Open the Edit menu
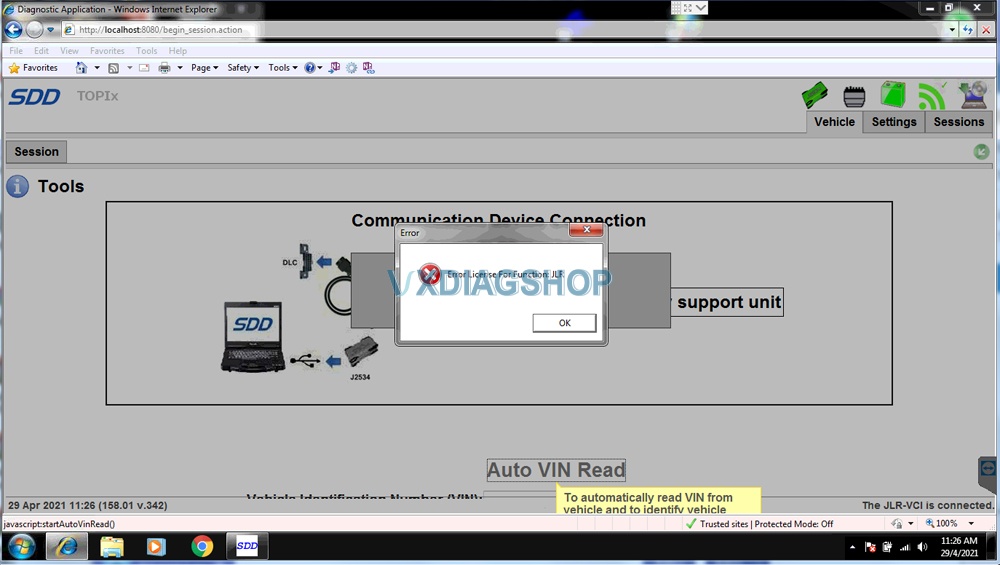Screen dimensions: 1000x565 coord(41,50)
